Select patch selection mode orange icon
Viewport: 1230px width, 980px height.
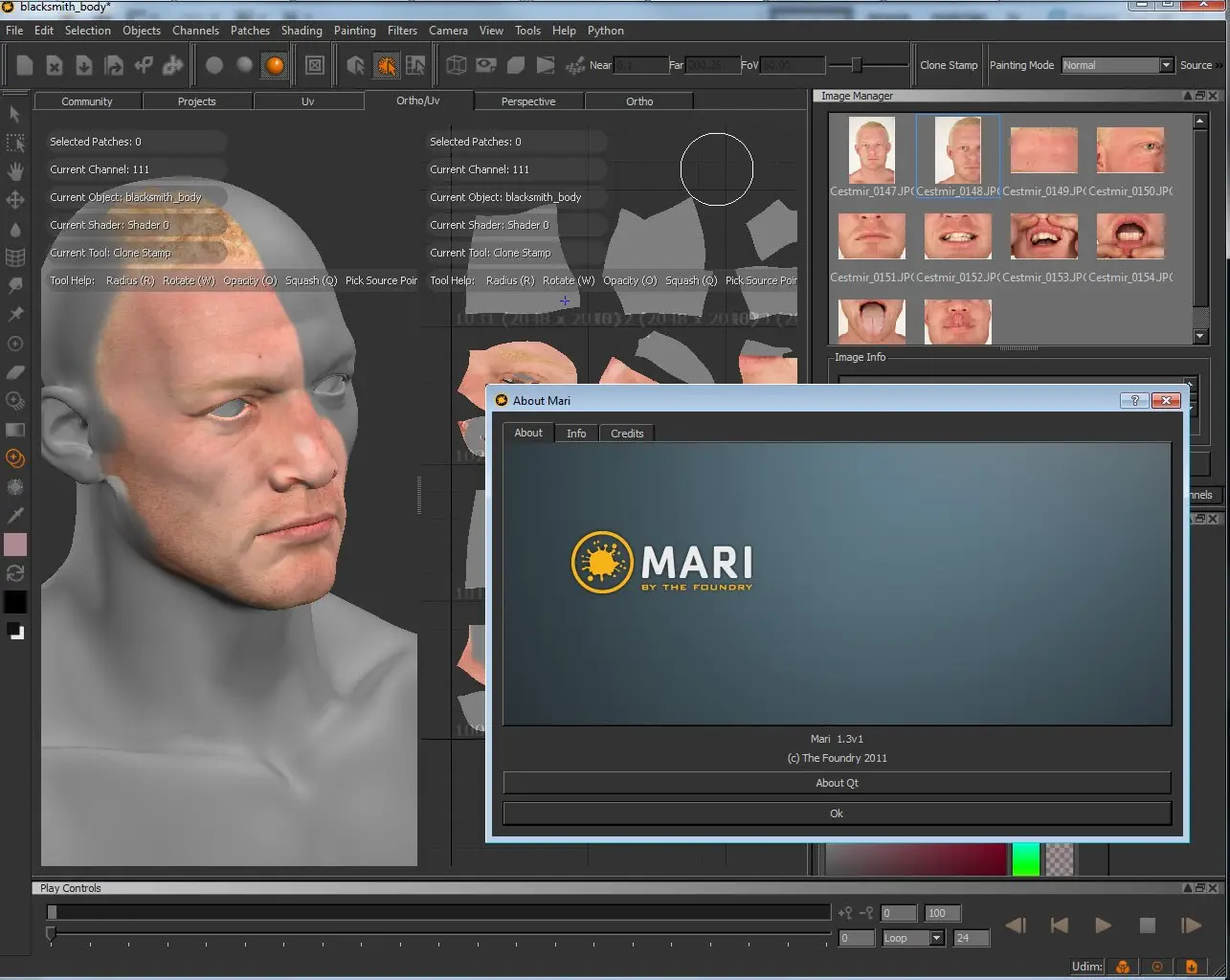point(386,65)
